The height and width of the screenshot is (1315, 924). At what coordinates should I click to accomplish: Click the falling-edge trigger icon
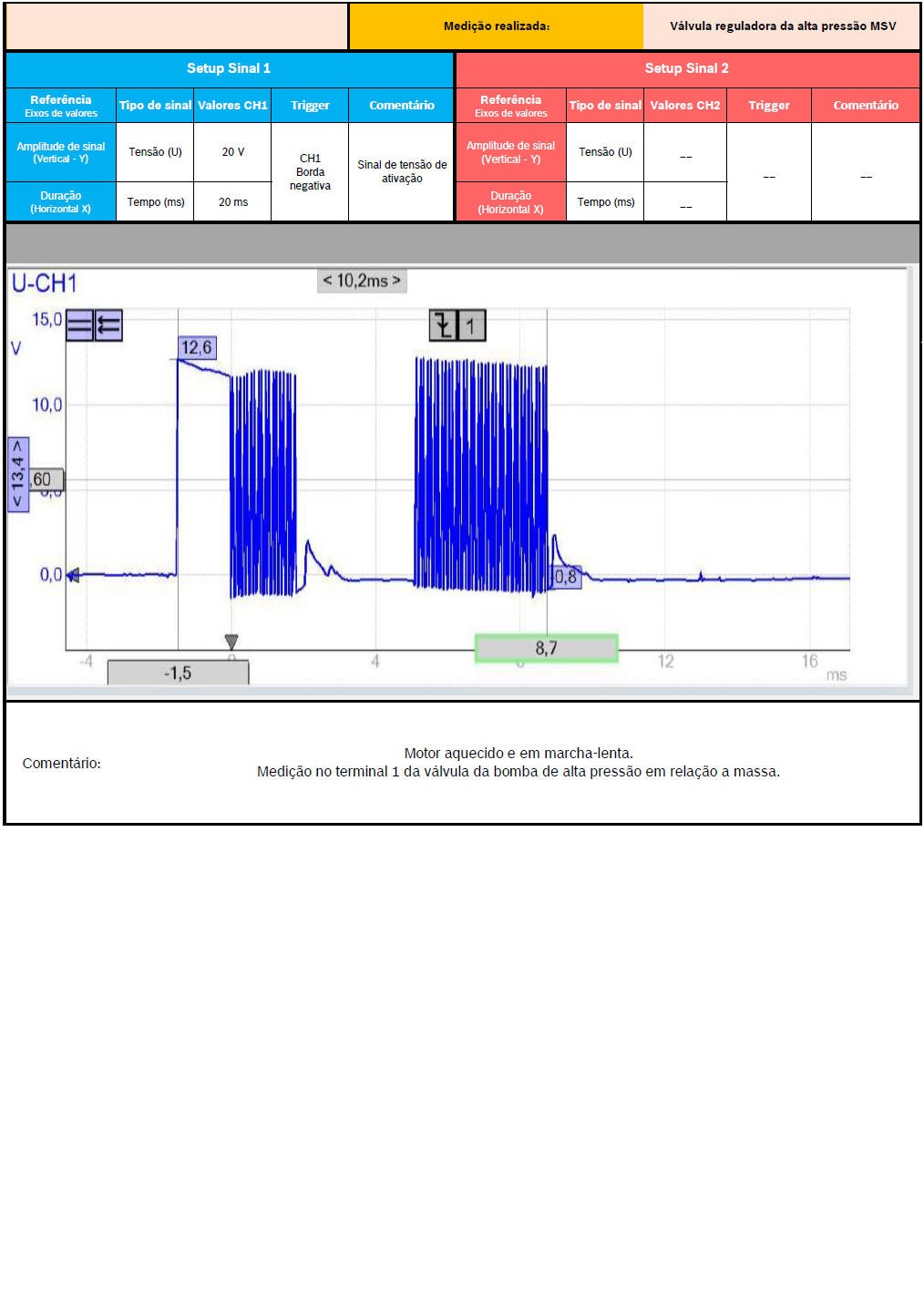point(443,325)
